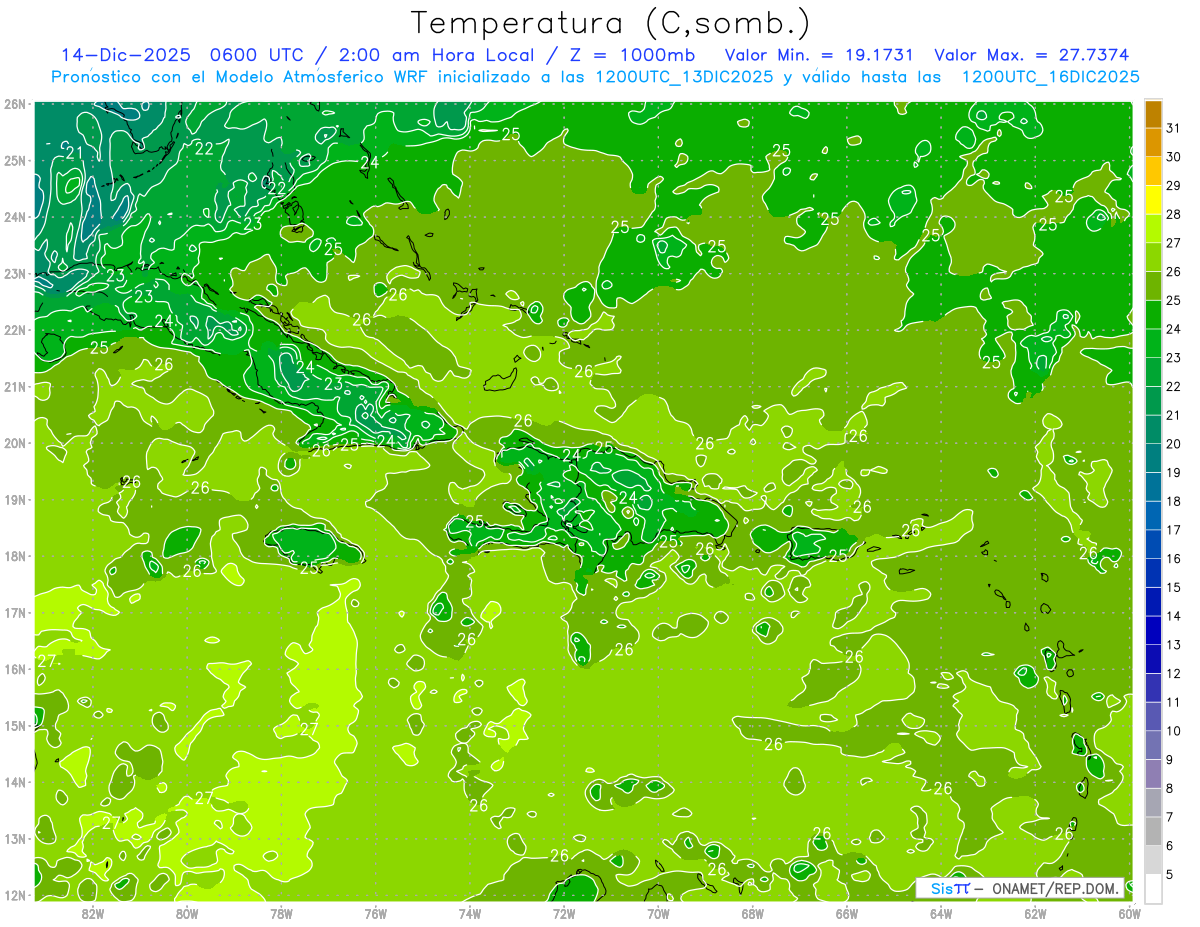This screenshot has width=1200, height=927.
Task: Click the "5" color scale label
Action: click(1170, 875)
